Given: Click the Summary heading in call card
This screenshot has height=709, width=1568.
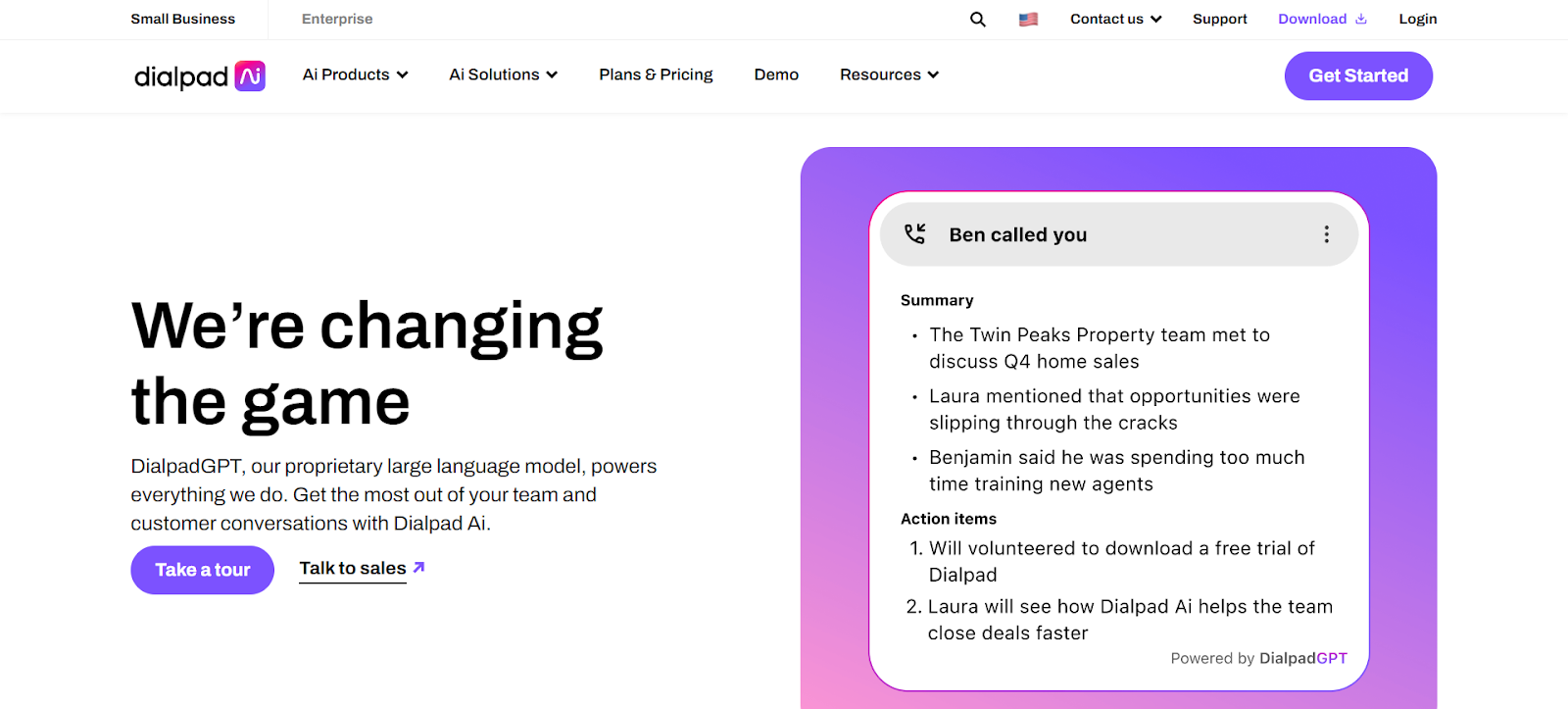Looking at the screenshot, I should (937, 300).
